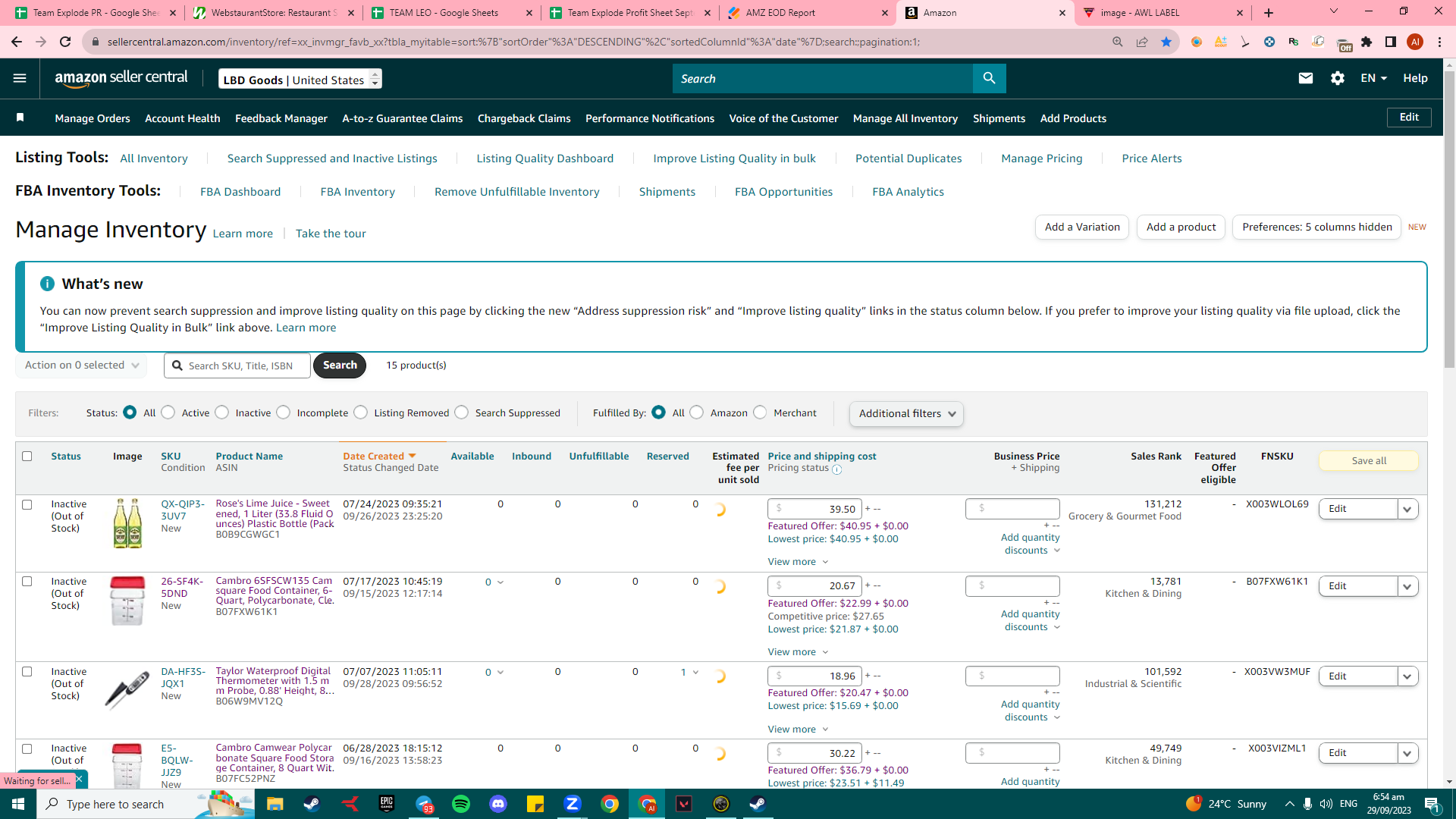The width and height of the screenshot is (1456, 819).
Task: Go back using the browser back arrow
Action: 17,42
